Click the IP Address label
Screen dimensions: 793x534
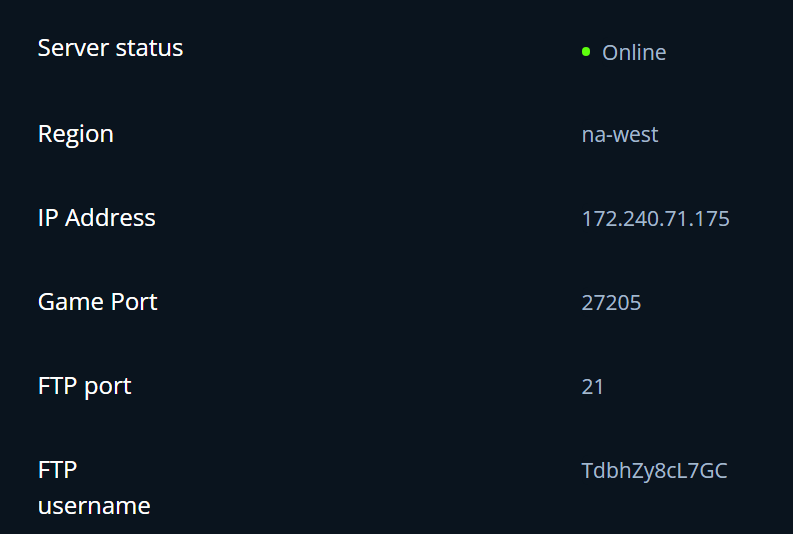97,218
